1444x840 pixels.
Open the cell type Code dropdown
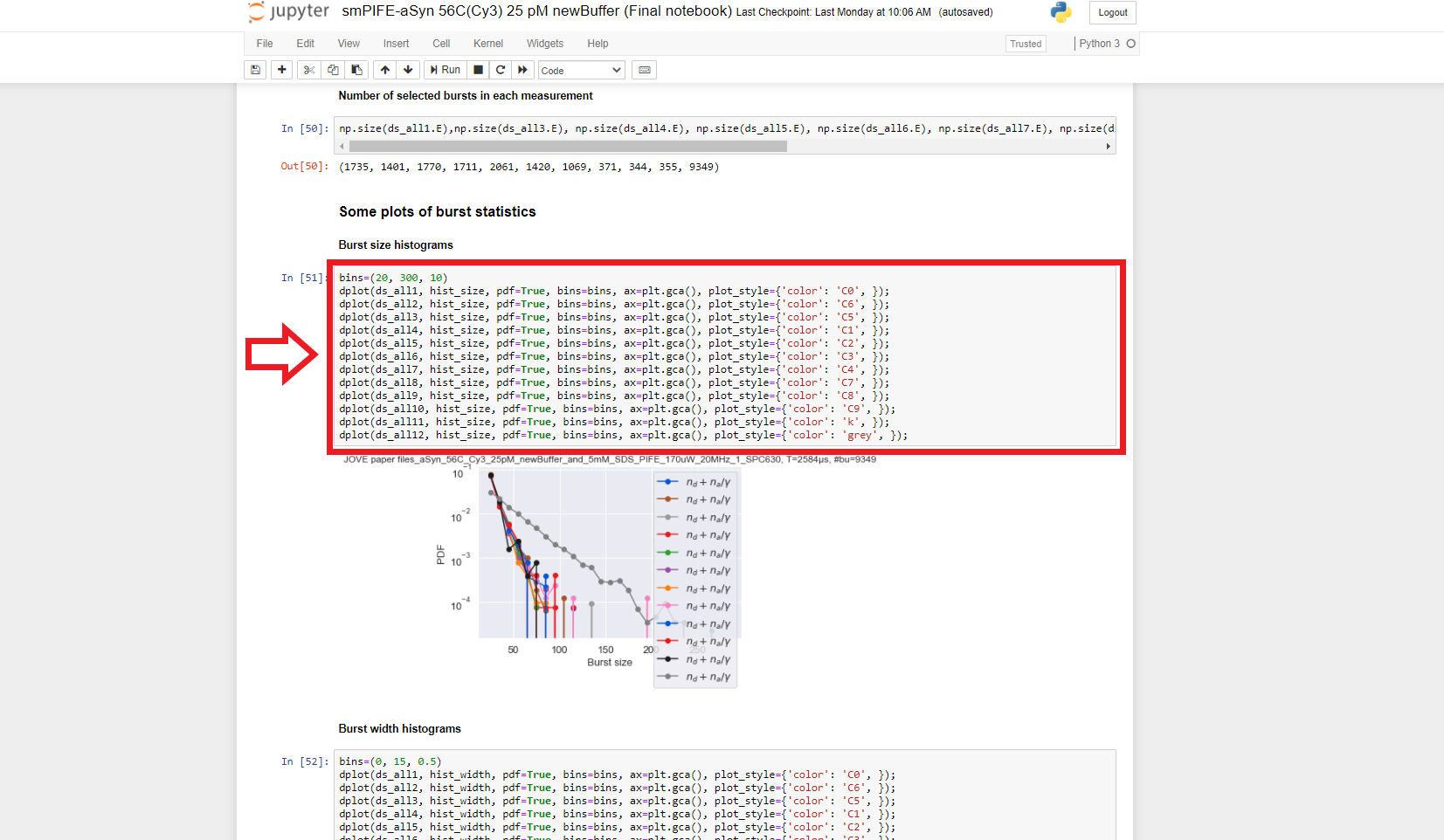point(581,70)
